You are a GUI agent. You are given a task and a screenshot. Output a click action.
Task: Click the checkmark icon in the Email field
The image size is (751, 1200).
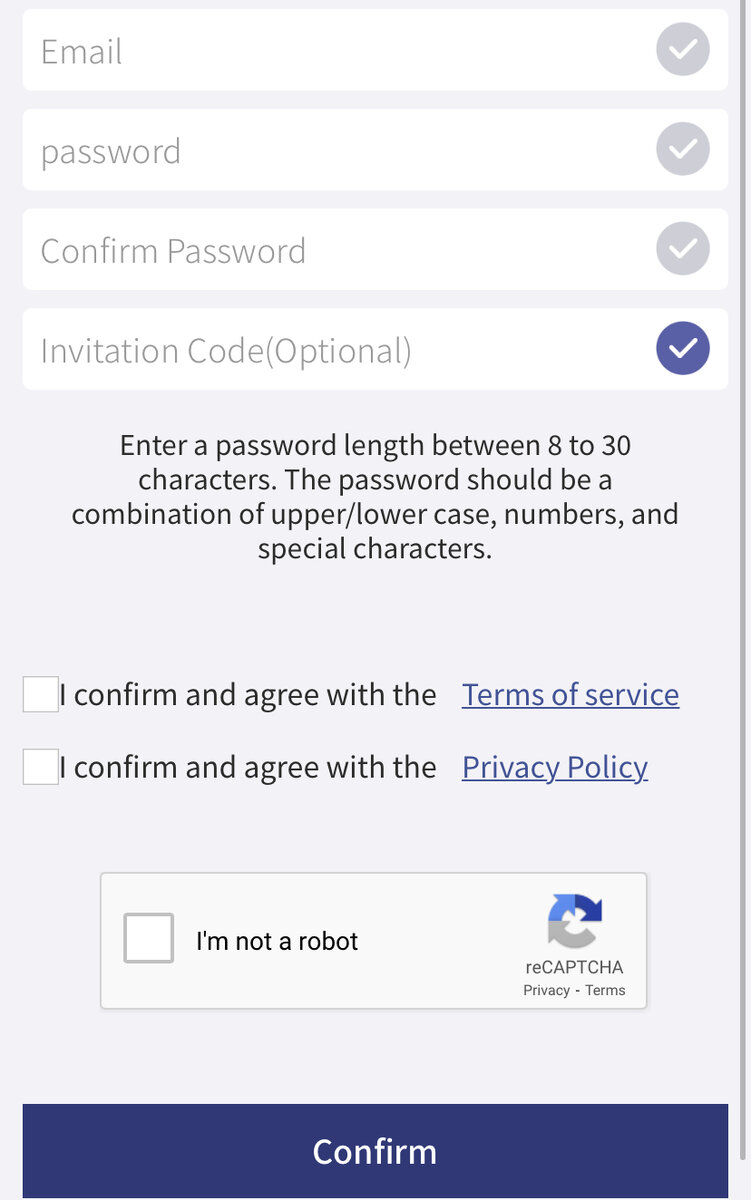point(683,50)
